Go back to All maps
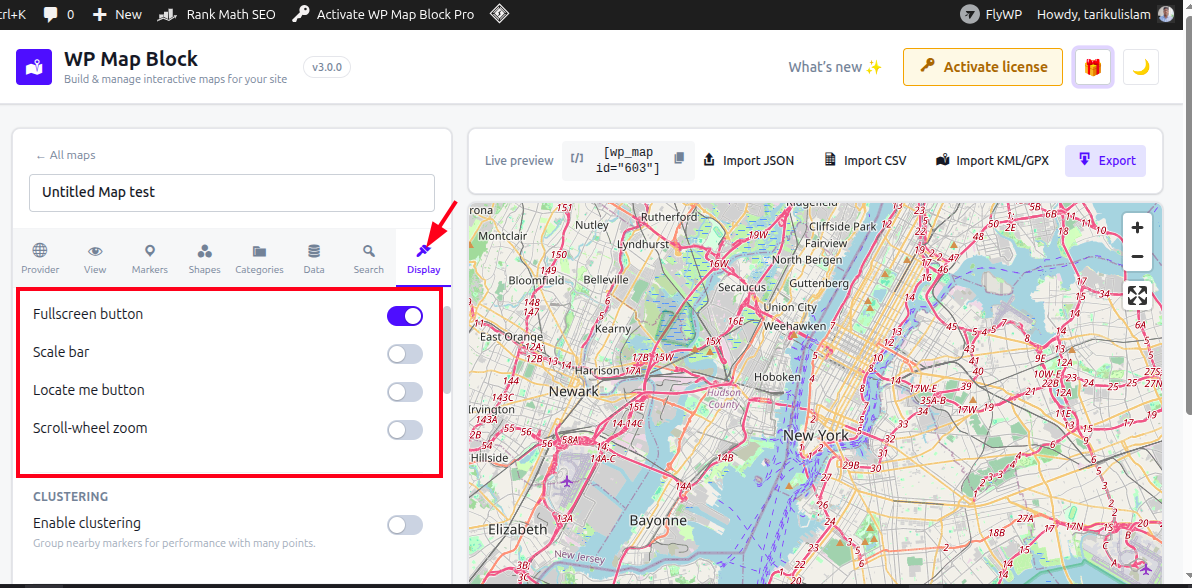This screenshot has height=588, width=1192. 65,155
